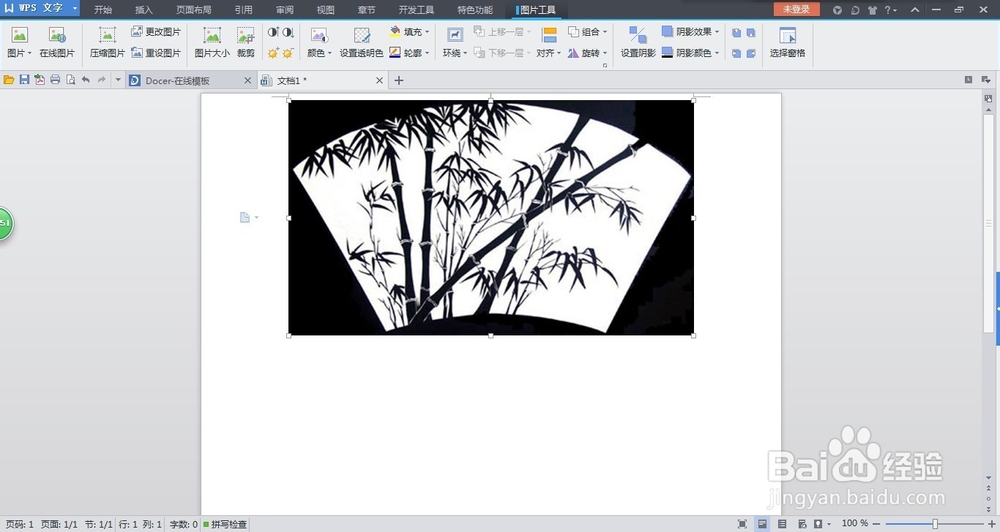Click the undo arrow
Screen dimensions: 1000x532
click(85, 80)
